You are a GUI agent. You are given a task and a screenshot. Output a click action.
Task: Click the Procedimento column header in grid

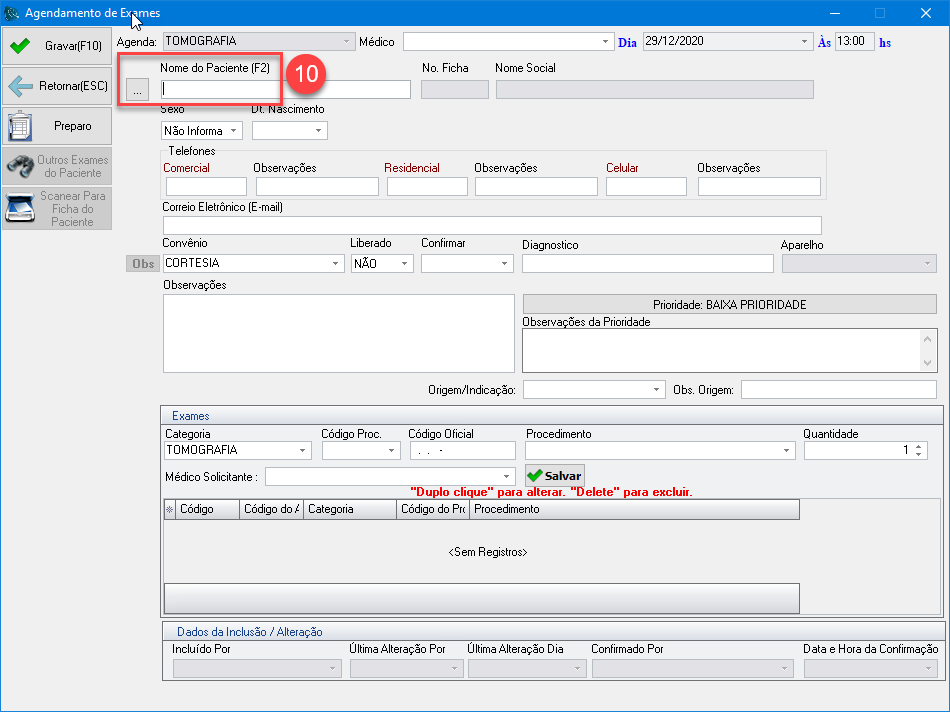(x=634, y=509)
